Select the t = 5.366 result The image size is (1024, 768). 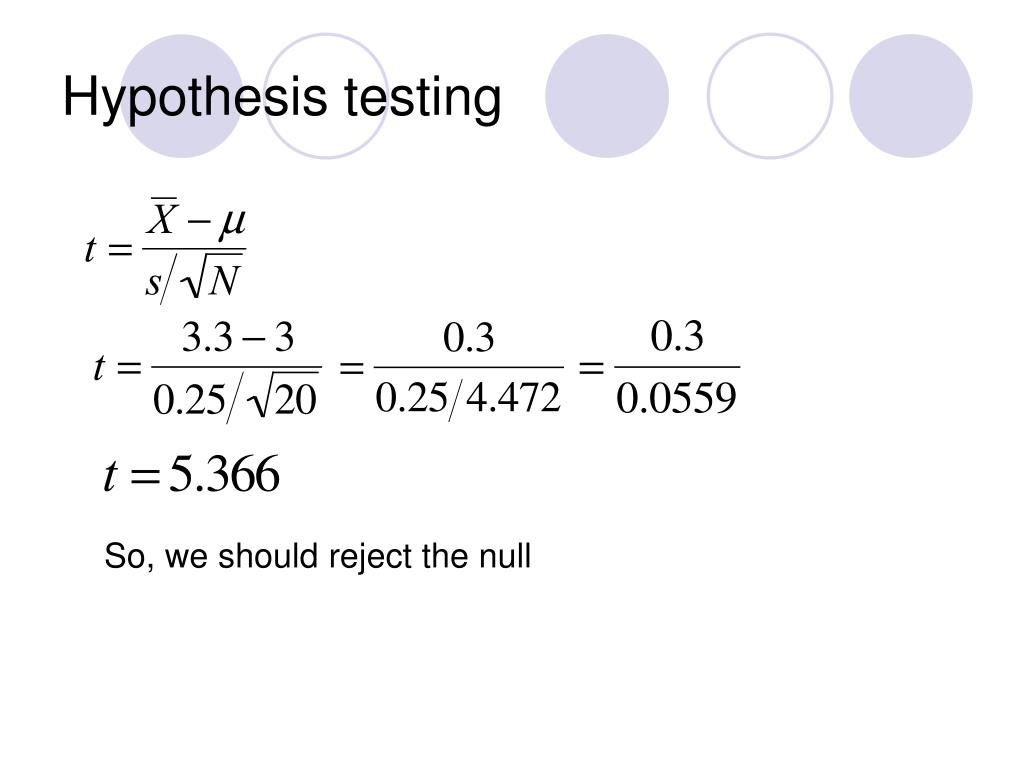tap(191, 474)
